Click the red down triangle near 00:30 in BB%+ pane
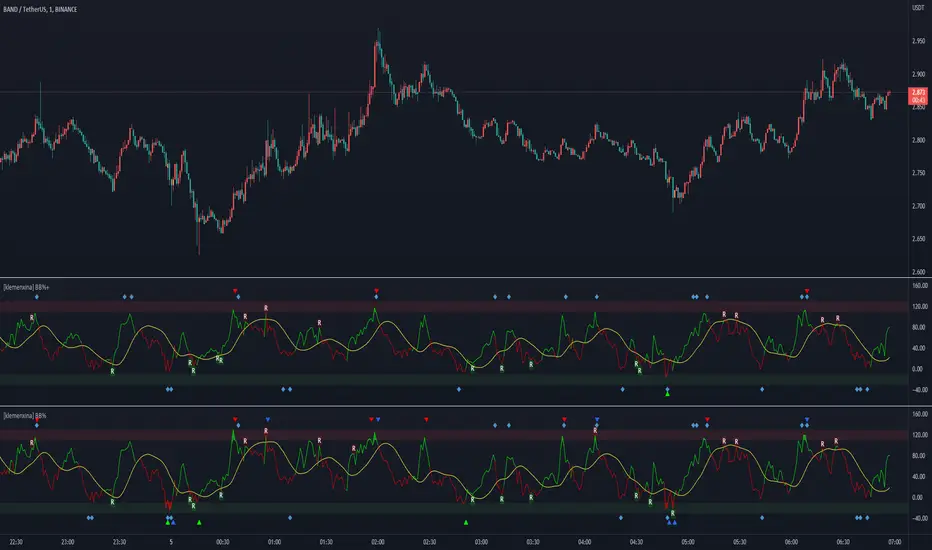 click(236, 291)
